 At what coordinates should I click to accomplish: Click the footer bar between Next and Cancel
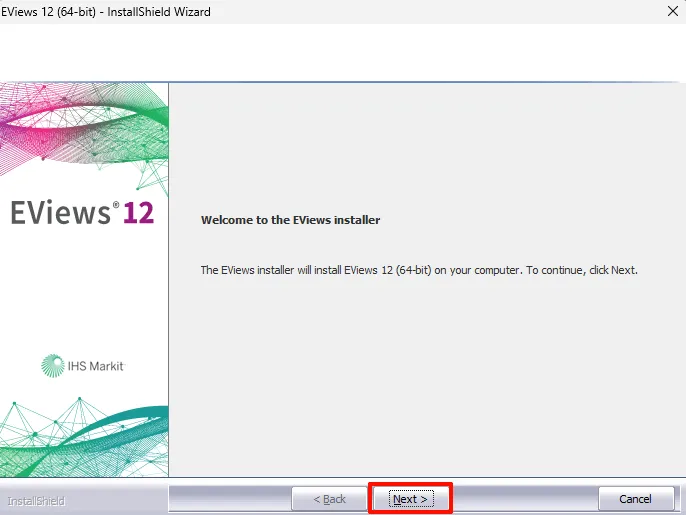point(525,499)
